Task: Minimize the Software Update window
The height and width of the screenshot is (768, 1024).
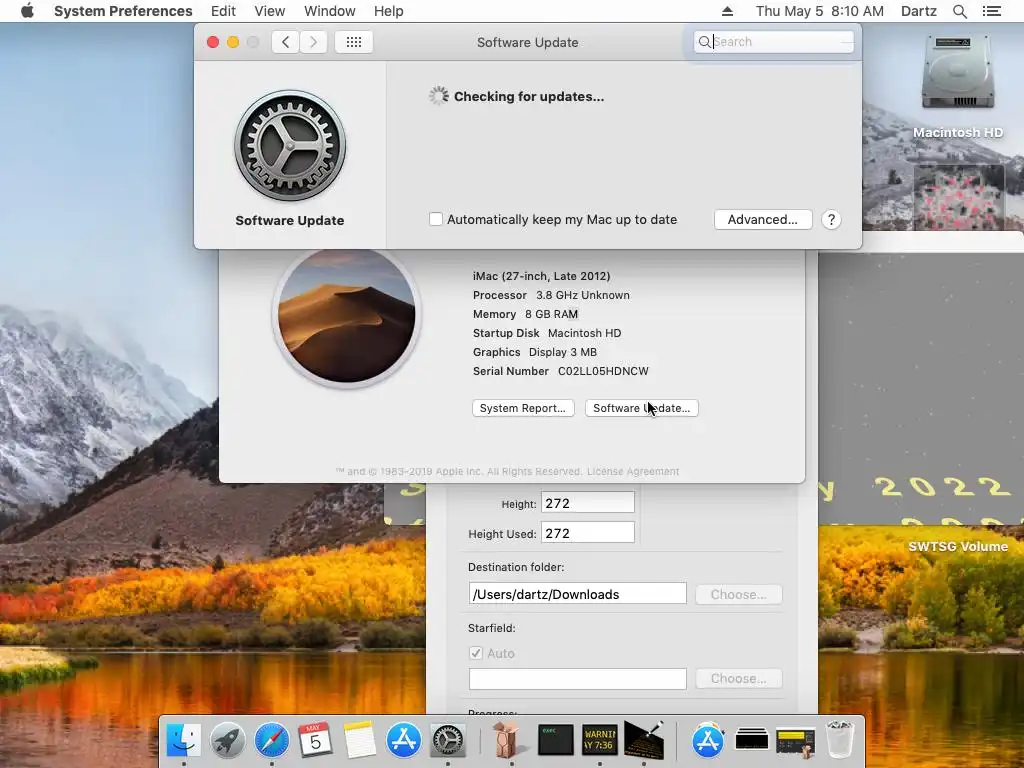Action: (233, 42)
